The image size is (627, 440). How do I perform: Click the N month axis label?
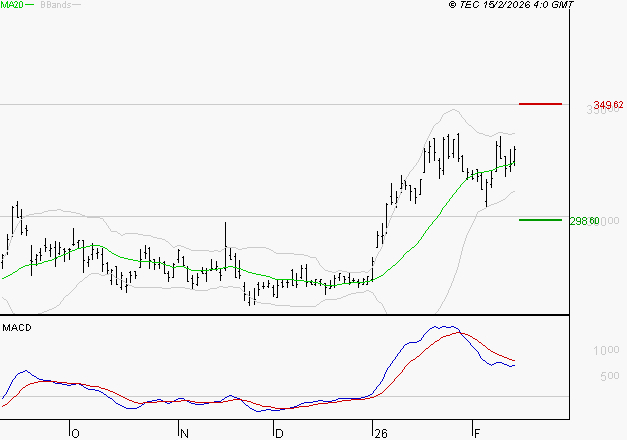coord(184,434)
